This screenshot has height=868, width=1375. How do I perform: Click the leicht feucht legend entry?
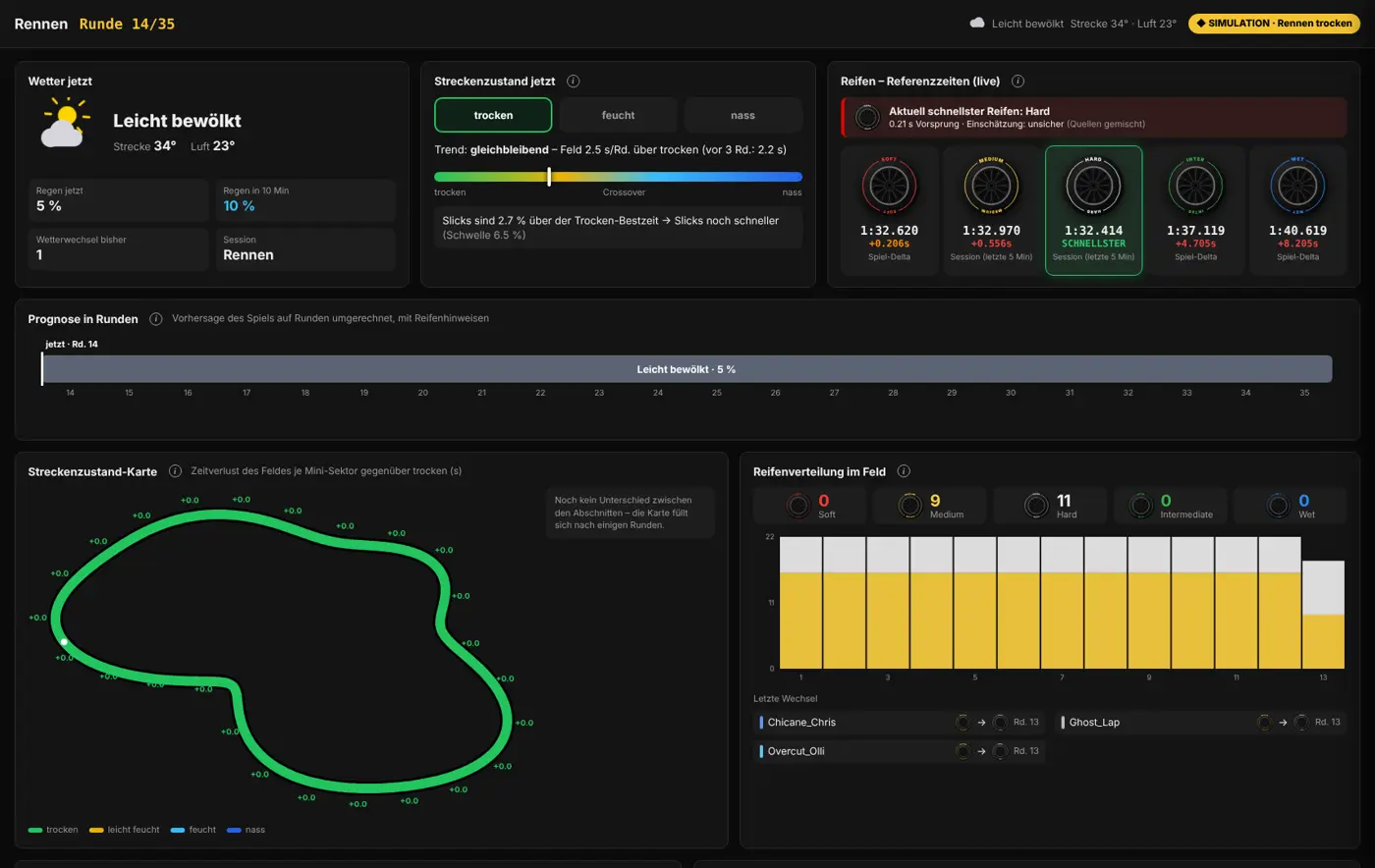pos(124,830)
